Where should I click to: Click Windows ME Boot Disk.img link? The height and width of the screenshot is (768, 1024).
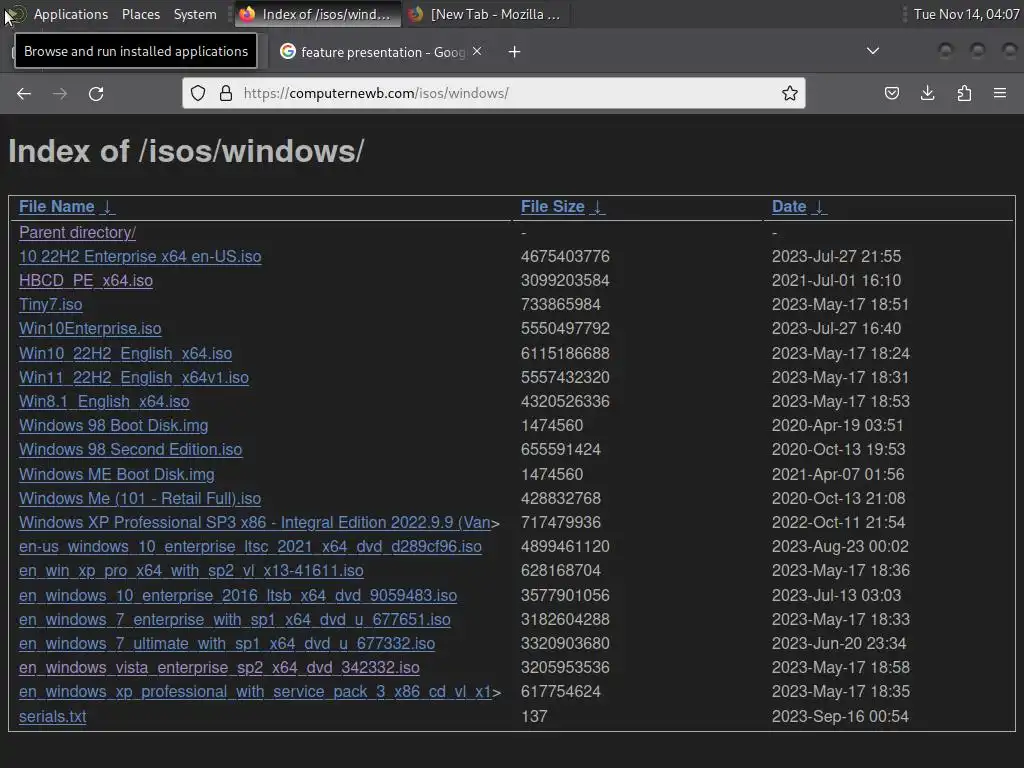[116, 474]
